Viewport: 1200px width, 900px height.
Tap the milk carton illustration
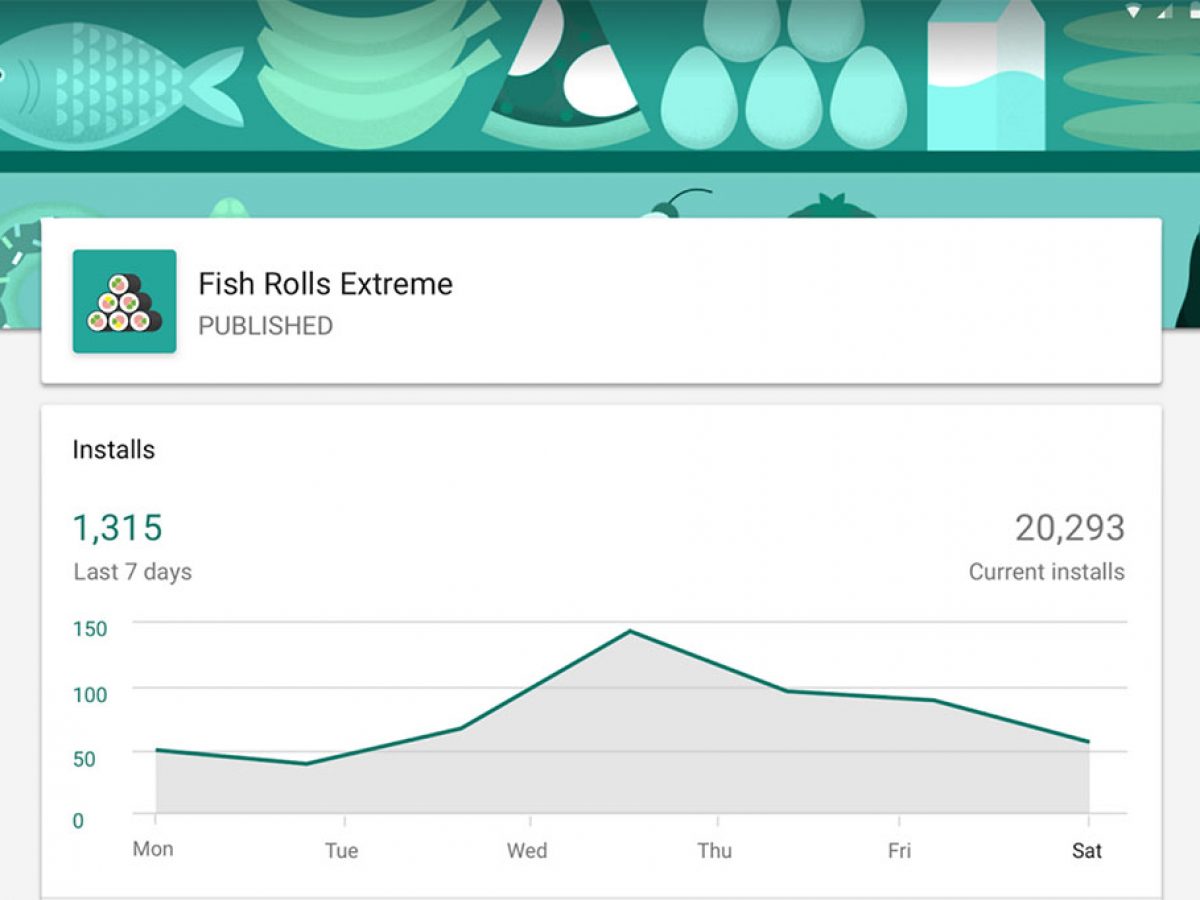[985, 75]
